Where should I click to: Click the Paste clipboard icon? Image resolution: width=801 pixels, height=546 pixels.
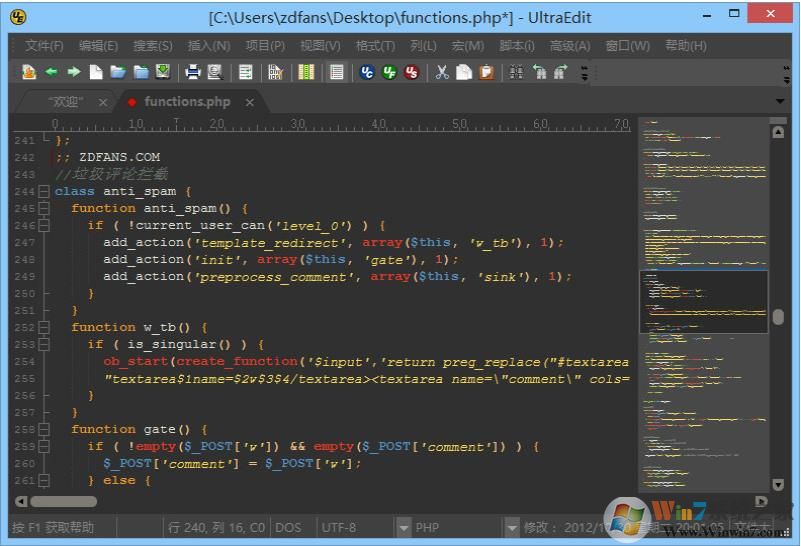pyautogui.click(x=486, y=72)
